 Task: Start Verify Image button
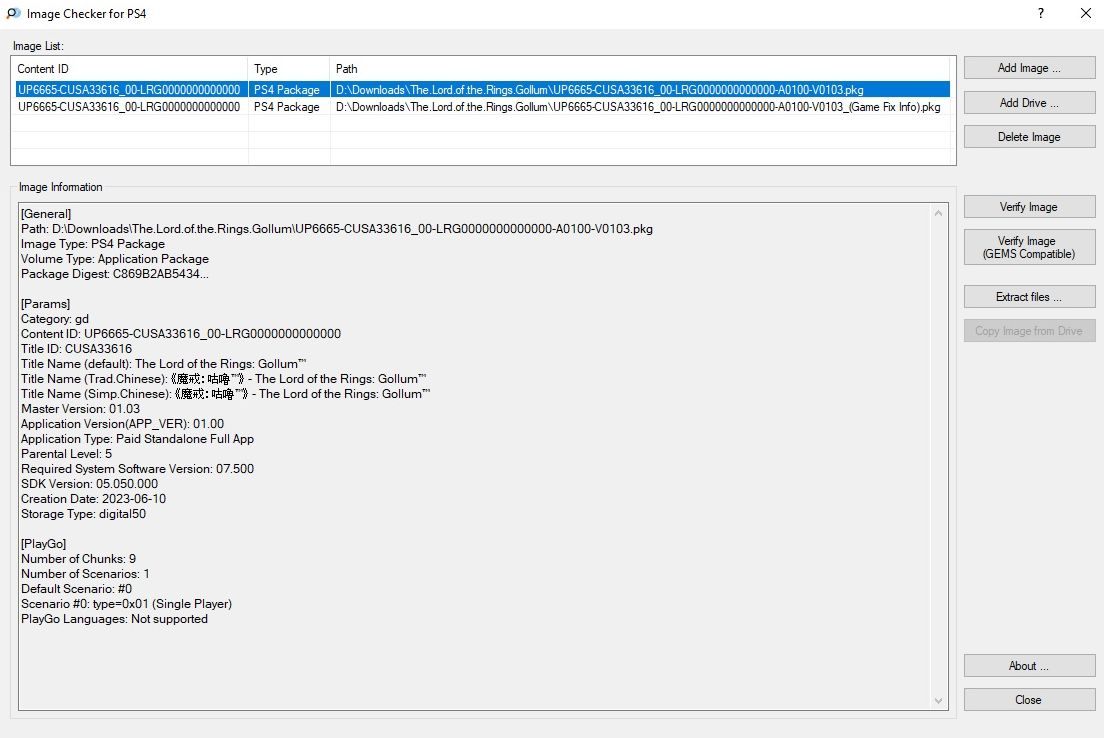click(1029, 207)
